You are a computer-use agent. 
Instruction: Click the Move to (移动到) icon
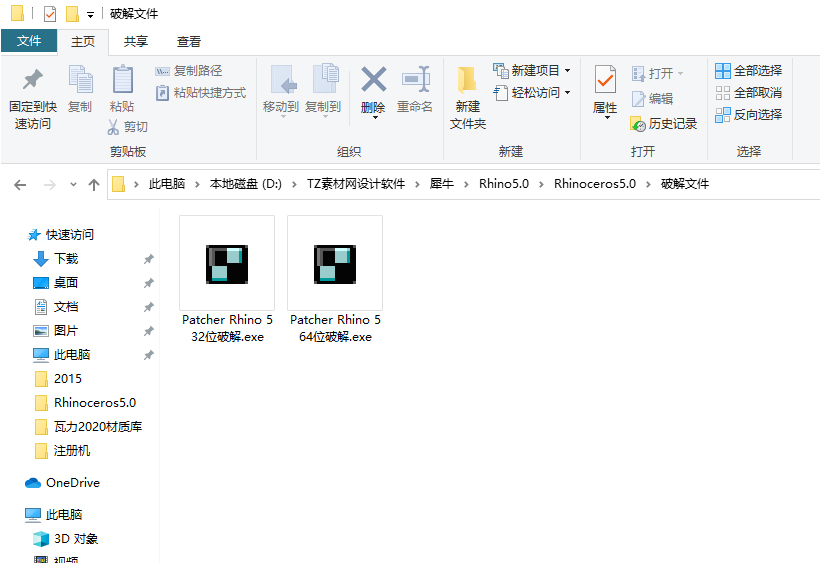[281, 79]
